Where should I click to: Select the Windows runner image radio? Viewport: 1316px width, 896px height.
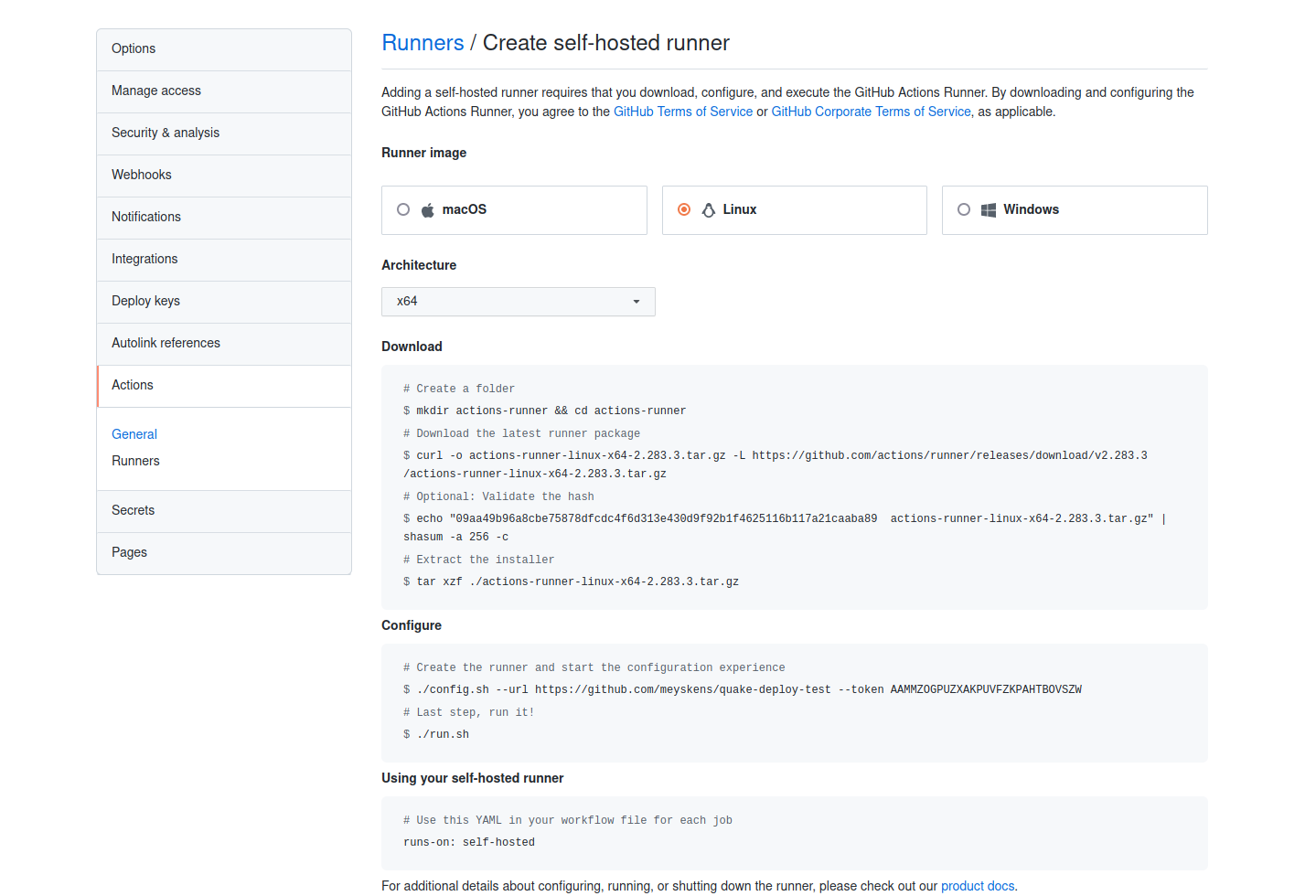(964, 209)
